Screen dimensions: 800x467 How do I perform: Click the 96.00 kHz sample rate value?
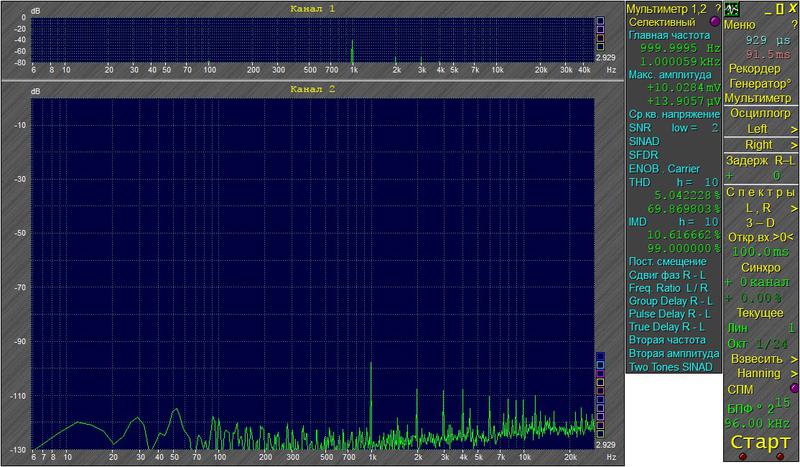click(x=758, y=423)
